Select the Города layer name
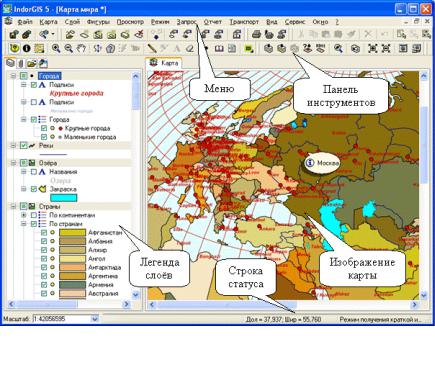The width and height of the screenshot is (435, 381). click(x=49, y=76)
